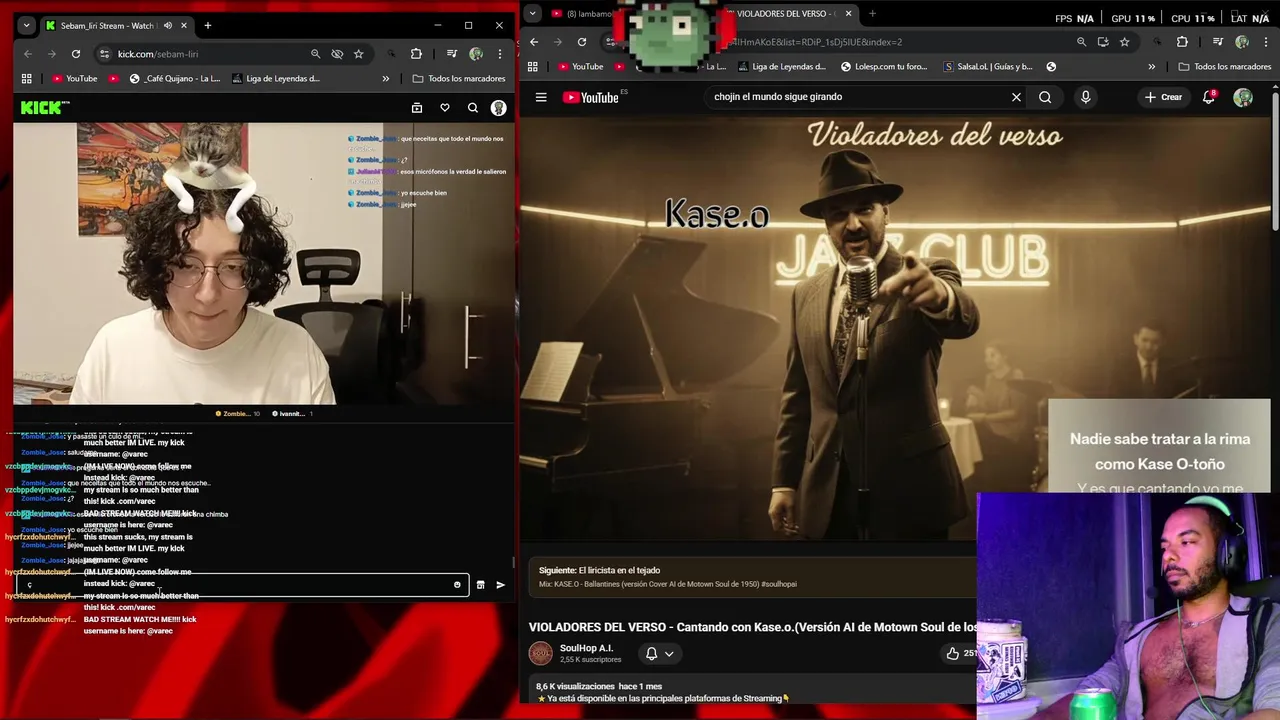The image size is (1280, 720).
Task: Open zoom magnifier in Kick address bar
Action: click(x=316, y=54)
